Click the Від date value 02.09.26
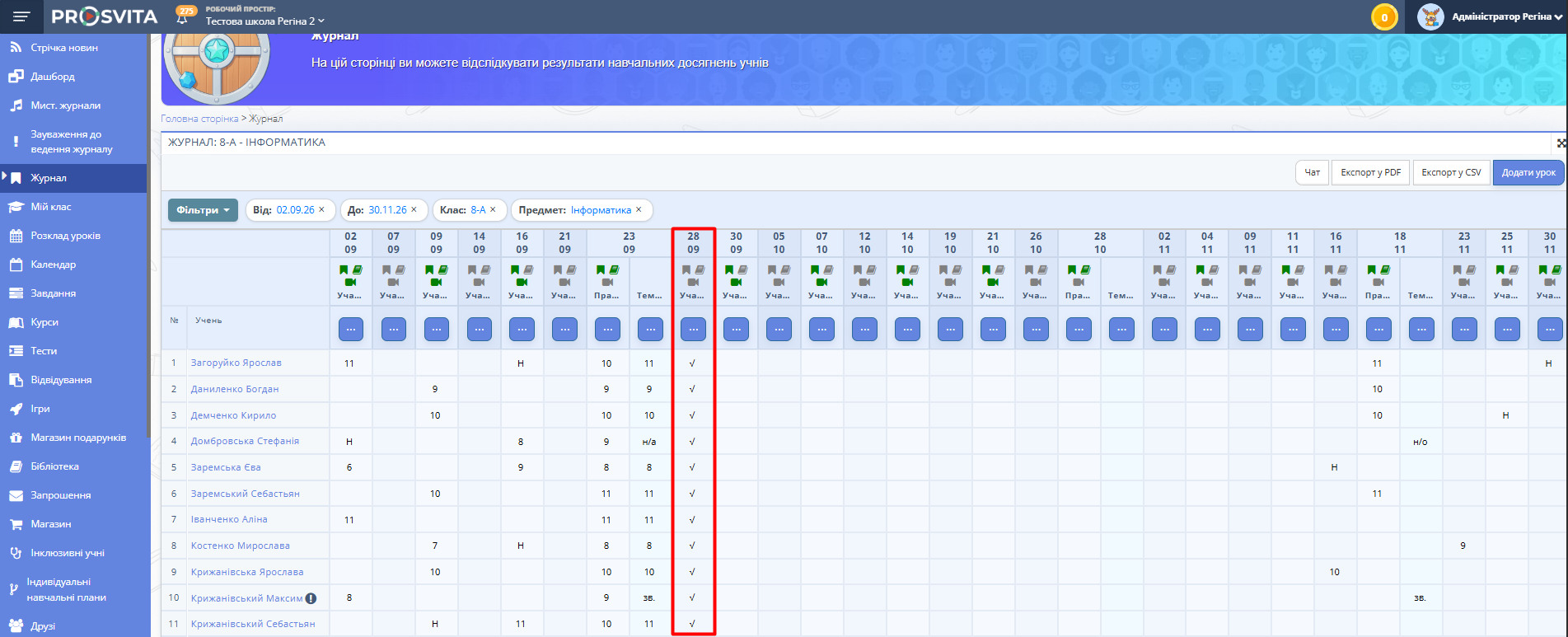Viewport: 1568px width, 637px height. [295, 210]
